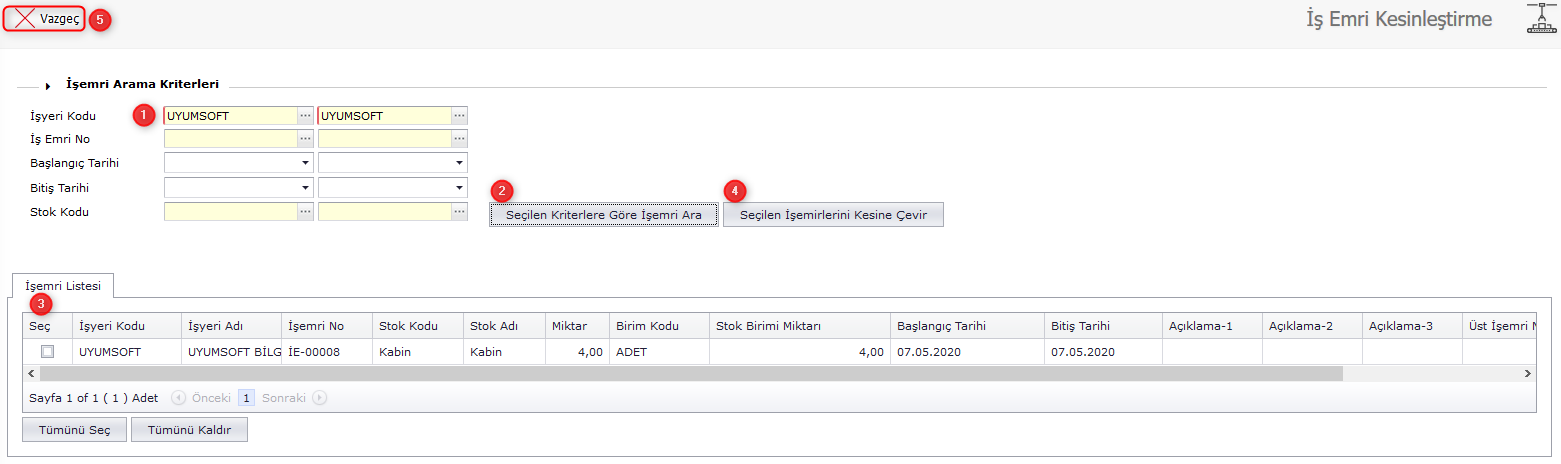Viewport: 1561px width, 464px height.
Task: Open lookup for second İşyeri Kodu field
Action: coord(459,116)
